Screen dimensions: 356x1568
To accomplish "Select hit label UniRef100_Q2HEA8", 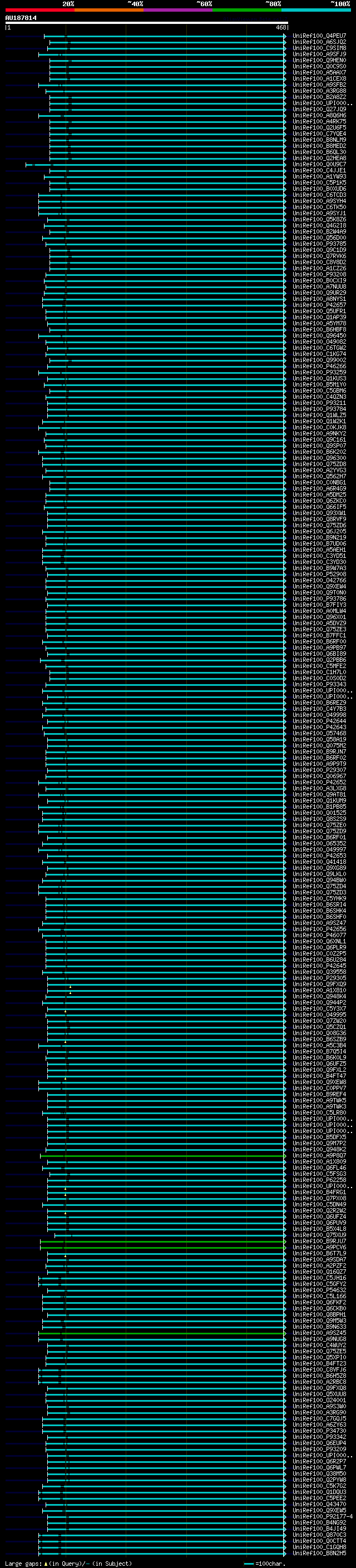I will pyautogui.click(x=319, y=159).
